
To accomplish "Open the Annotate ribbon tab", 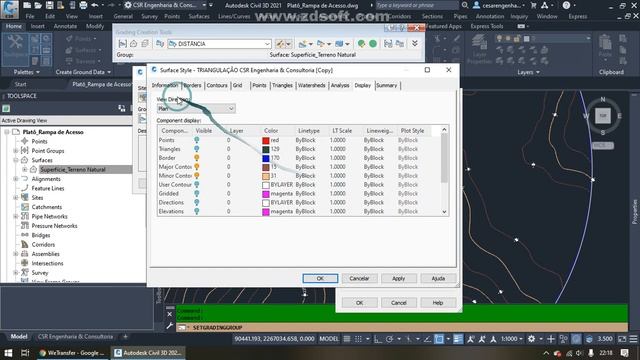I will tap(65, 26).
